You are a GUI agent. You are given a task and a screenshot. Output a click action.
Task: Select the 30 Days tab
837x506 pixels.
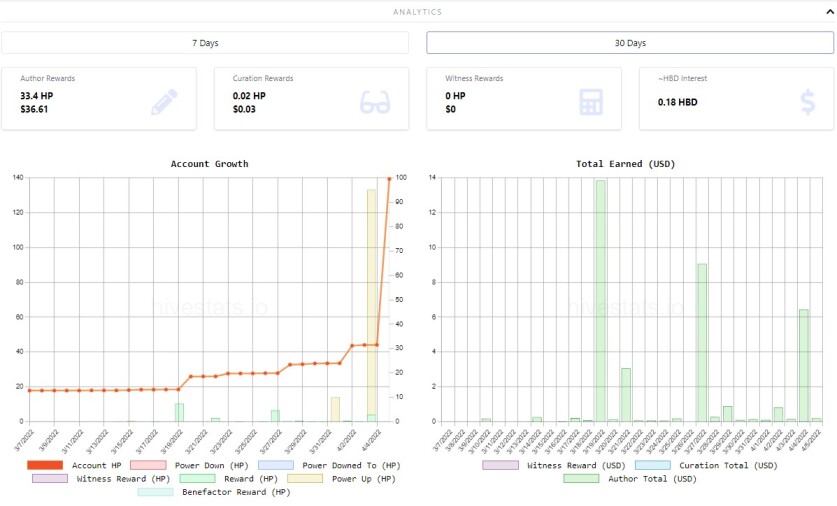pos(630,43)
